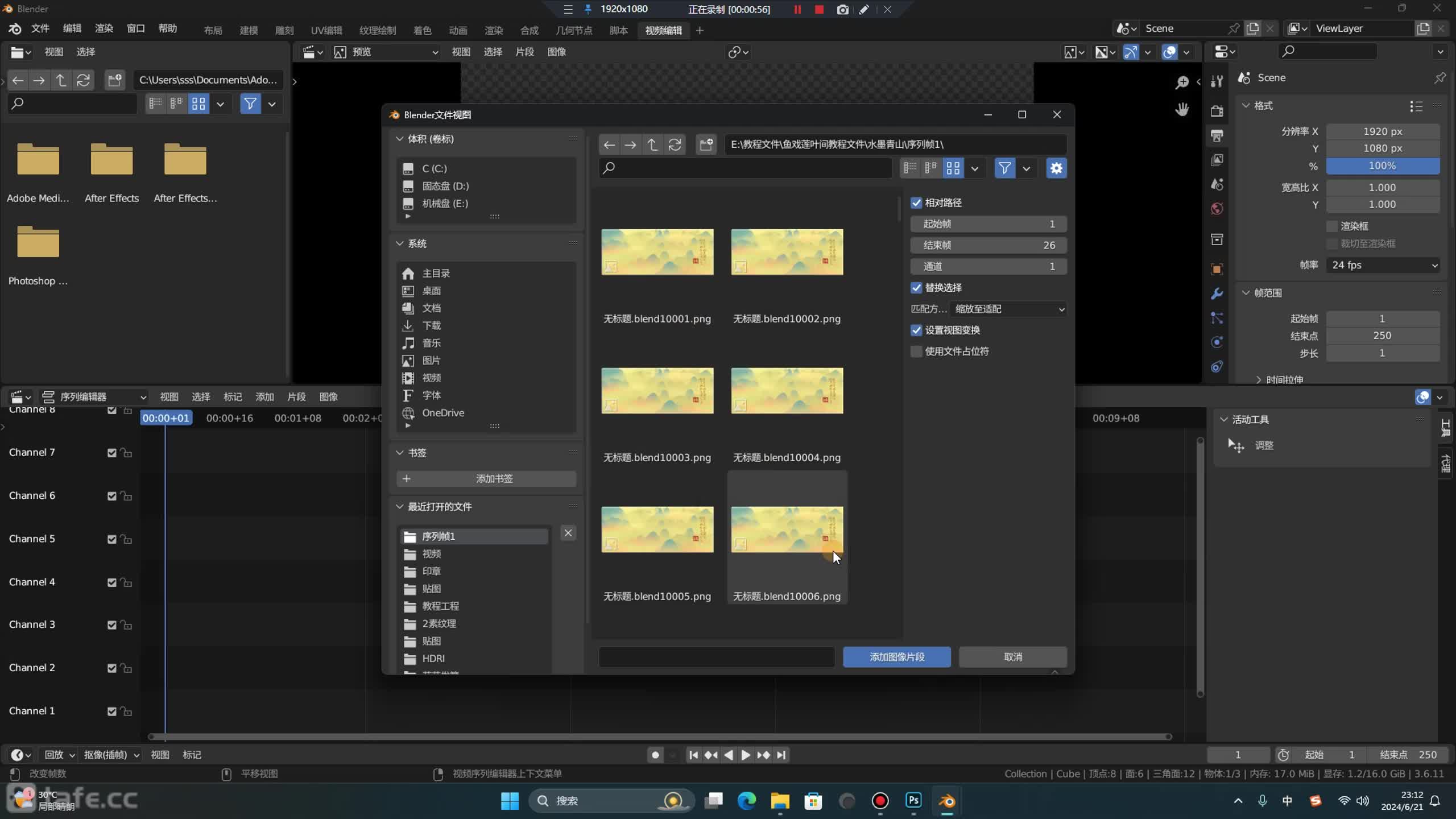
Task: Toggle 相对路径 checkbox
Action: [916, 203]
